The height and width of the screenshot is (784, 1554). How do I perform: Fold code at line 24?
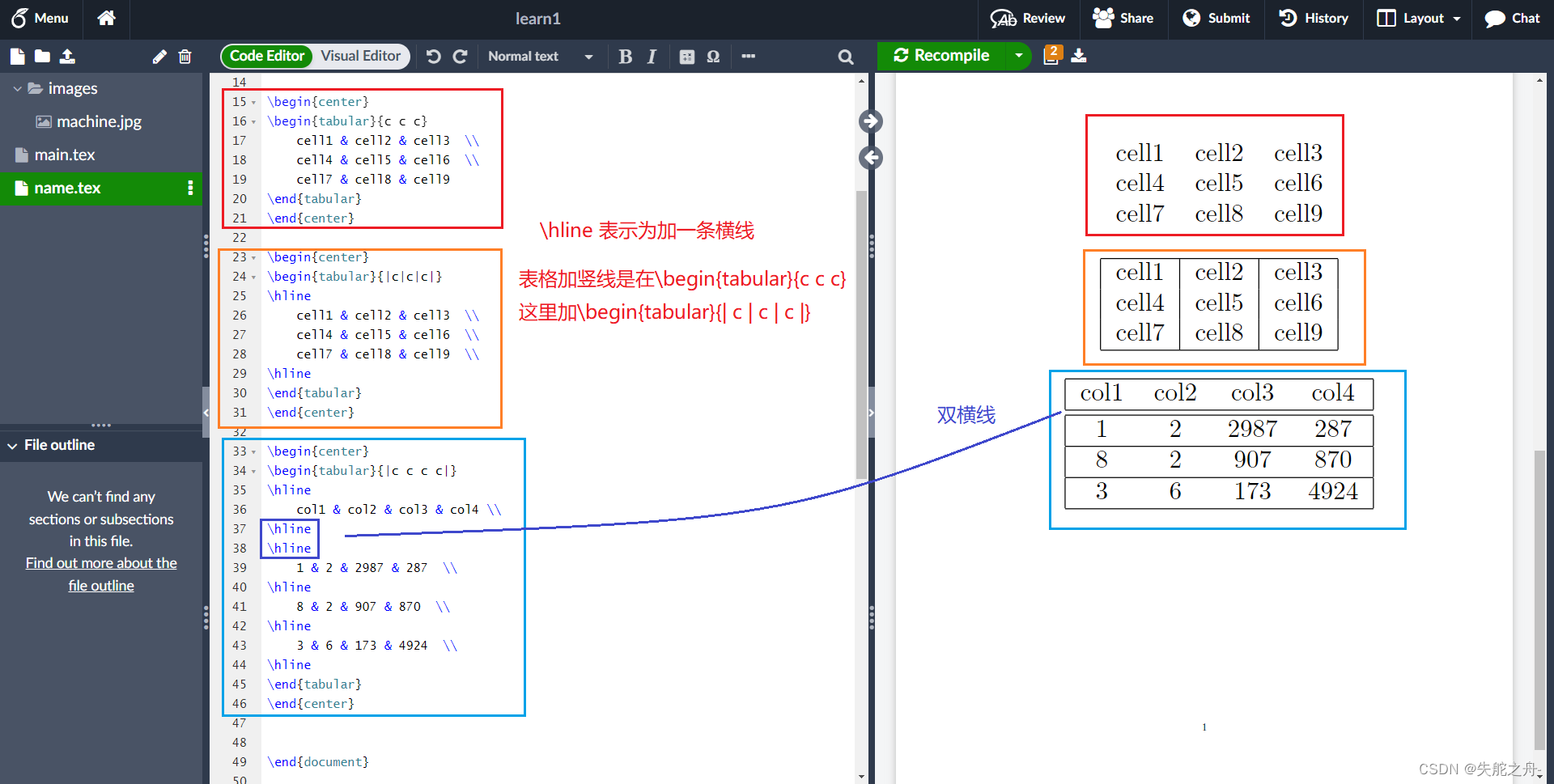[253, 277]
